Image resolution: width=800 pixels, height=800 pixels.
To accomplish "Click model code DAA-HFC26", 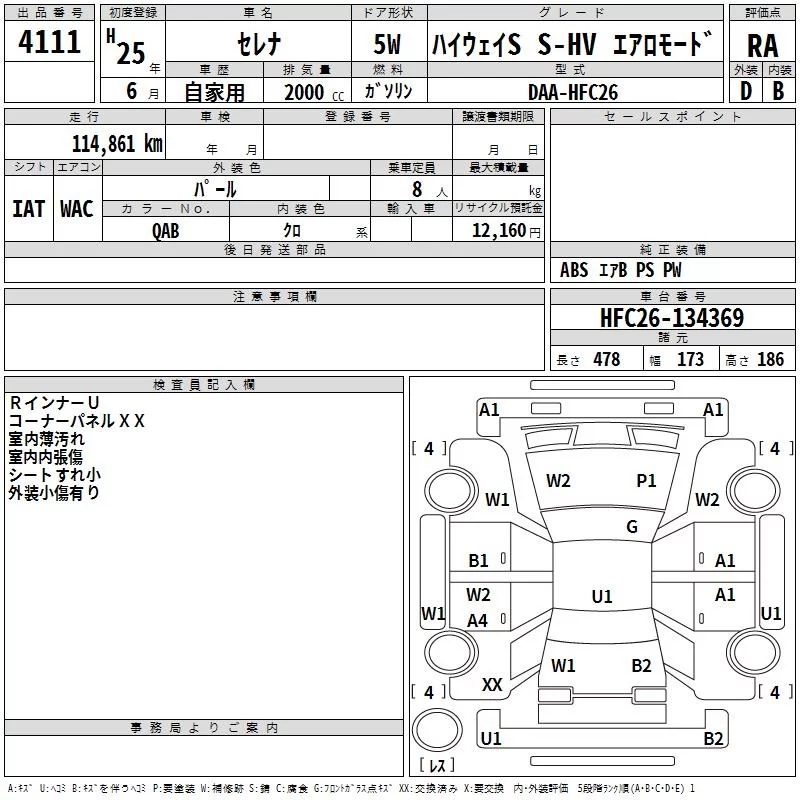I will point(573,92).
